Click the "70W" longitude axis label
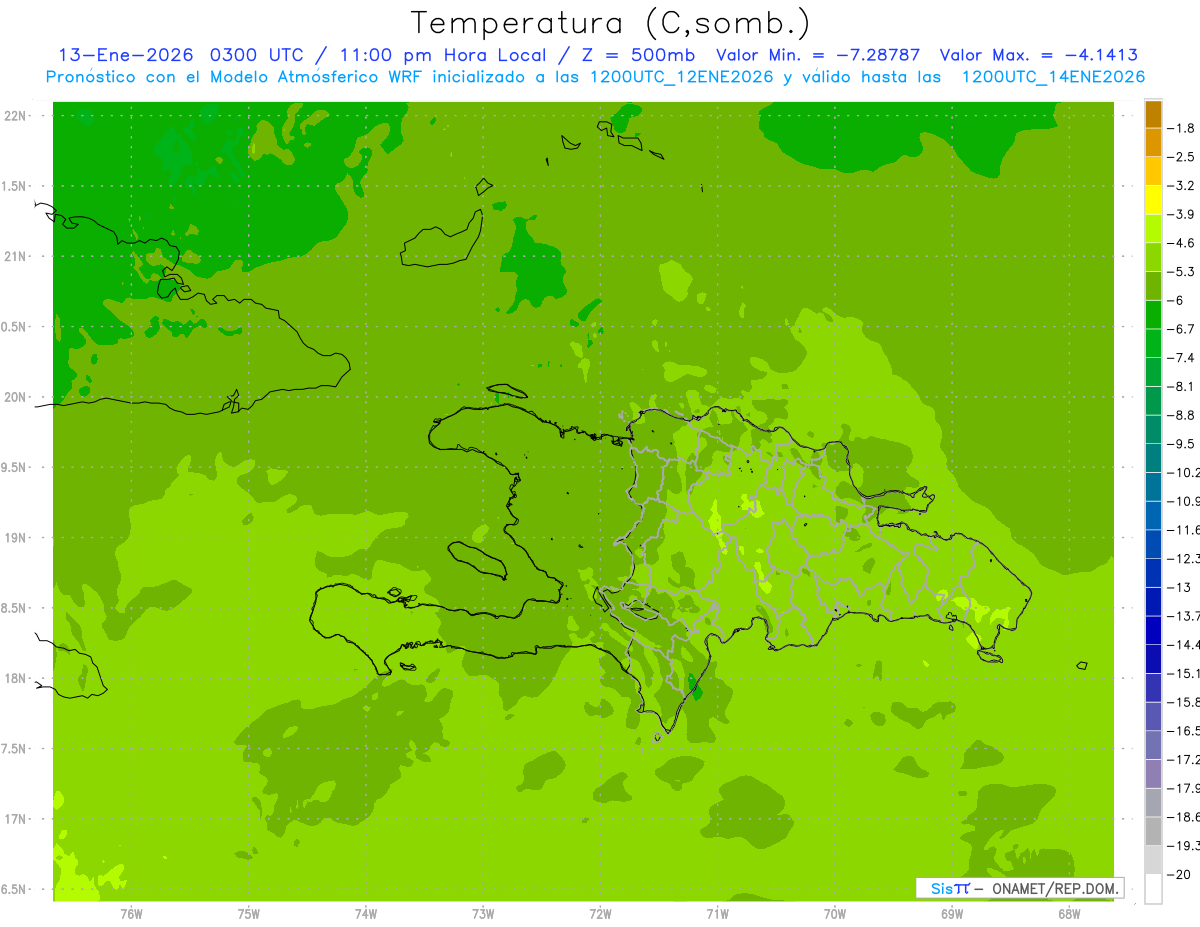This screenshot has height=927, width=1200. pyautogui.click(x=835, y=914)
